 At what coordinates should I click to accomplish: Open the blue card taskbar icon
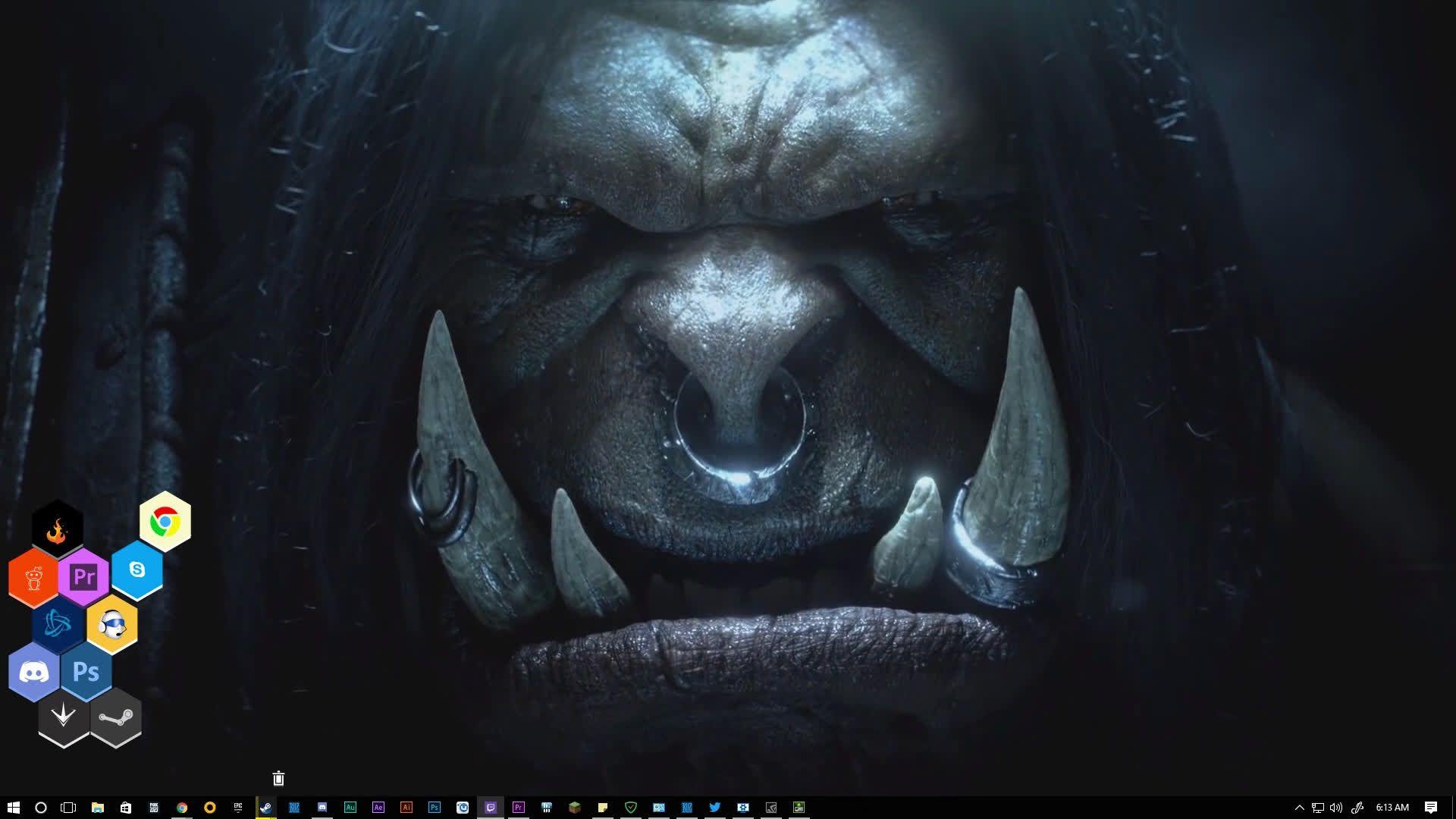pyautogui.click(x=659, y=808)
